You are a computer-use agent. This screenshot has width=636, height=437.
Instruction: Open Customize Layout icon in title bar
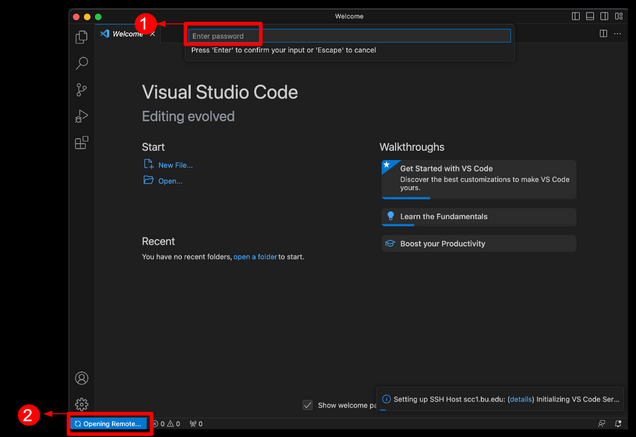click(x=619, y=16)
